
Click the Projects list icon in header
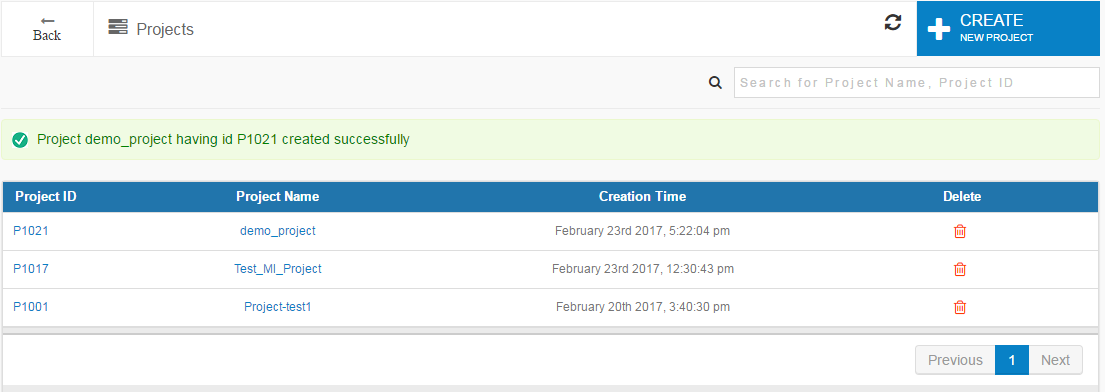[x=118, y=27]
